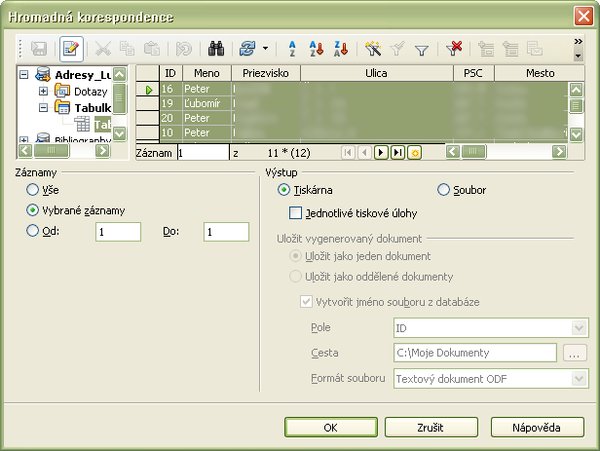Click the Sort Ascending icon
This screenshot has width=600, height=451.
(316, 49)
